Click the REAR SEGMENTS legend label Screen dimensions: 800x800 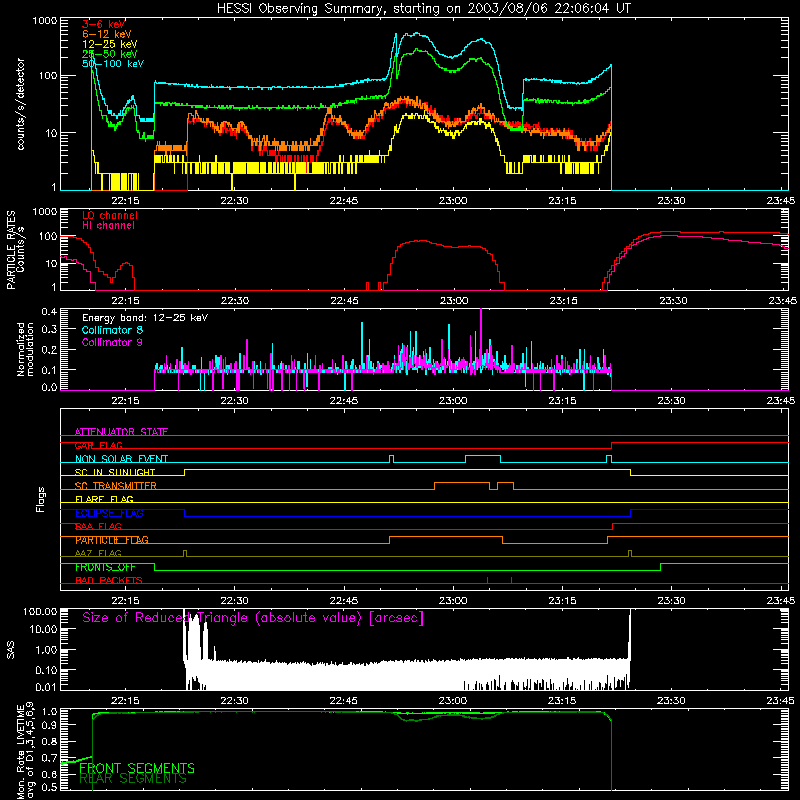[133, 779]
